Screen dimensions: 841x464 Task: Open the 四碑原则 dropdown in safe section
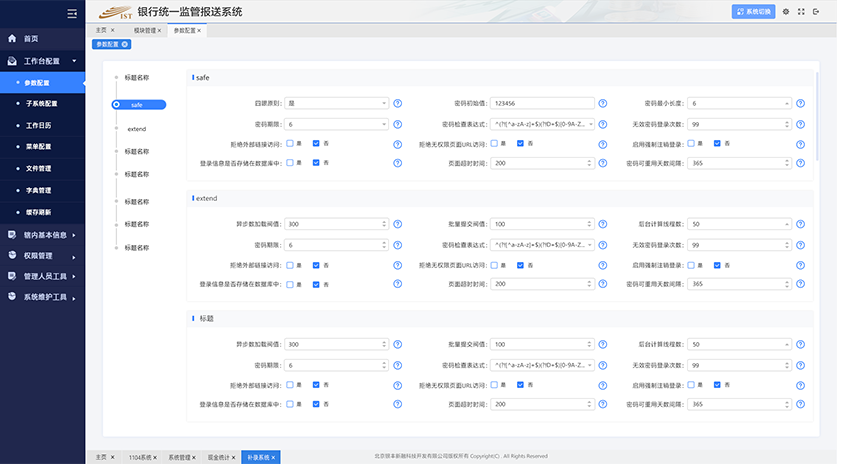pyautogui.click(x=337, y=103)
